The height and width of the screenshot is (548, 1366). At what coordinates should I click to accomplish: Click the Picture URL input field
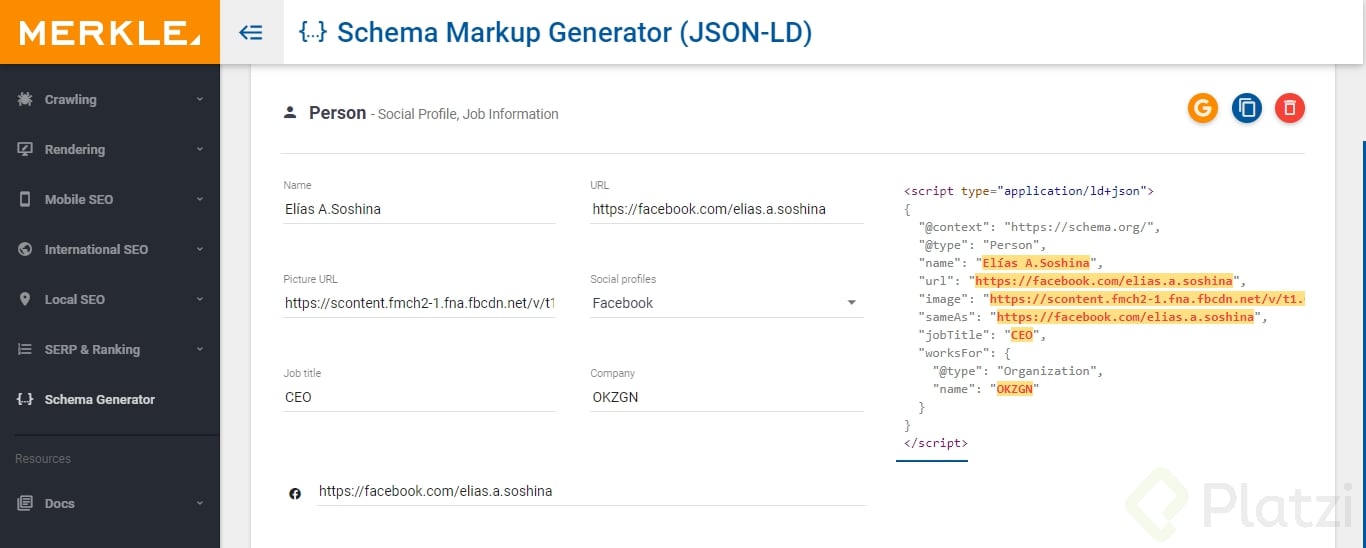419,303
